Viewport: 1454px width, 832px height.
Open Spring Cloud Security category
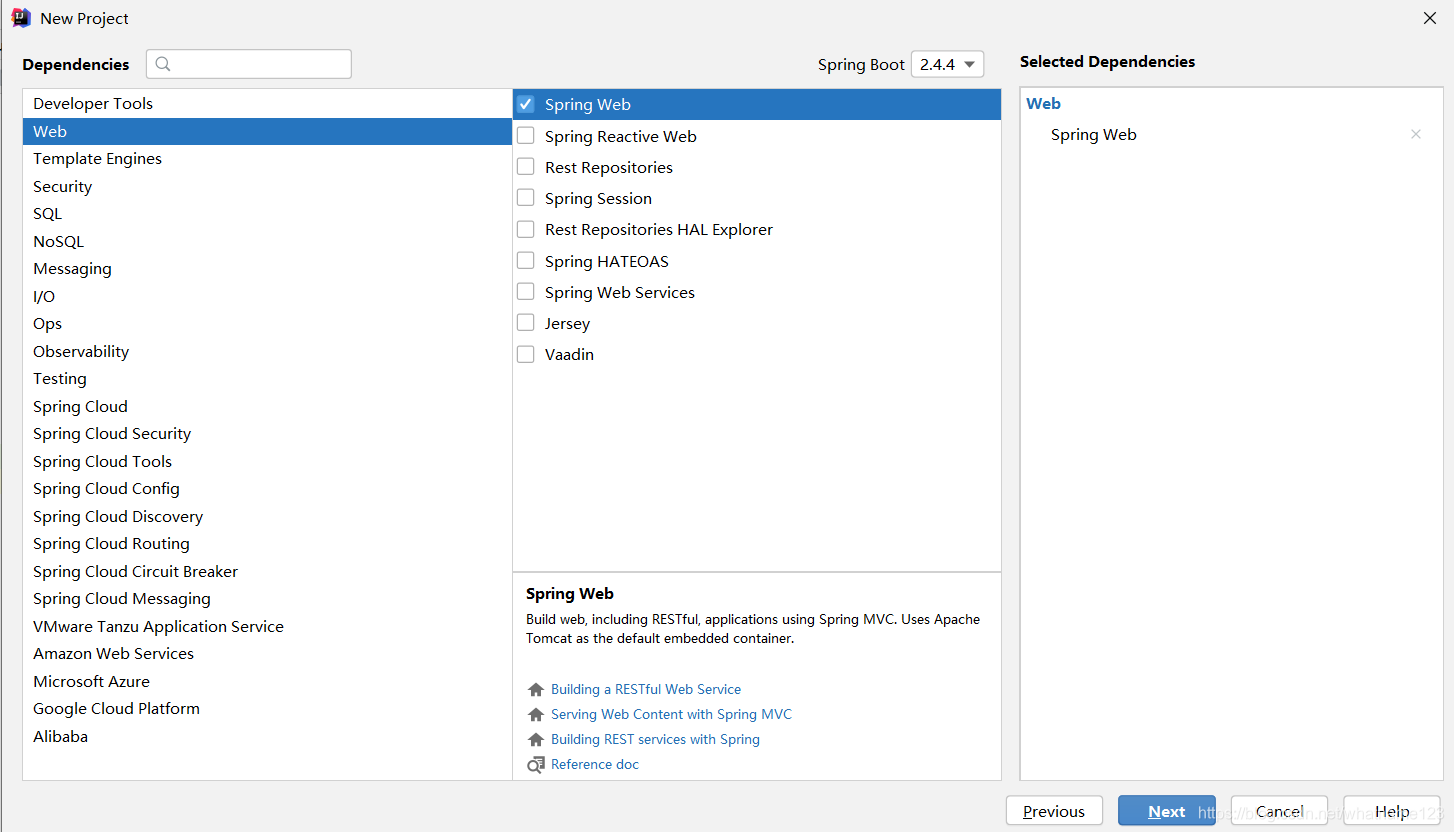tap(267, 434)
